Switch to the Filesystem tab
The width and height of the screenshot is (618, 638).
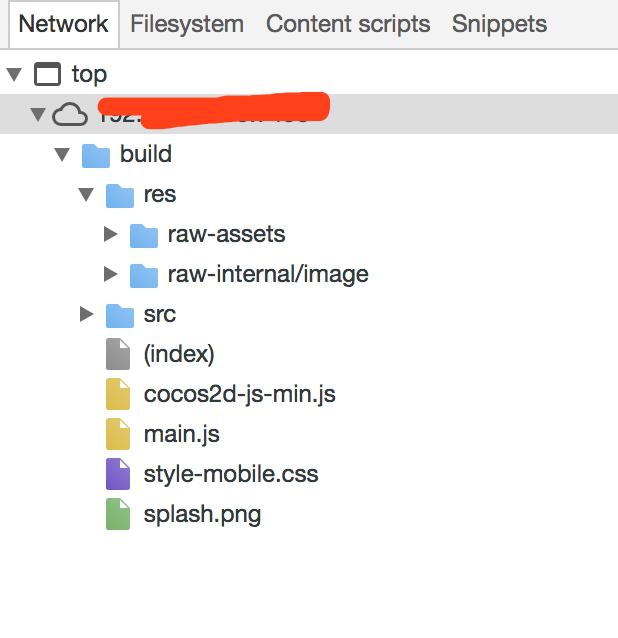(x=187, y=25)
